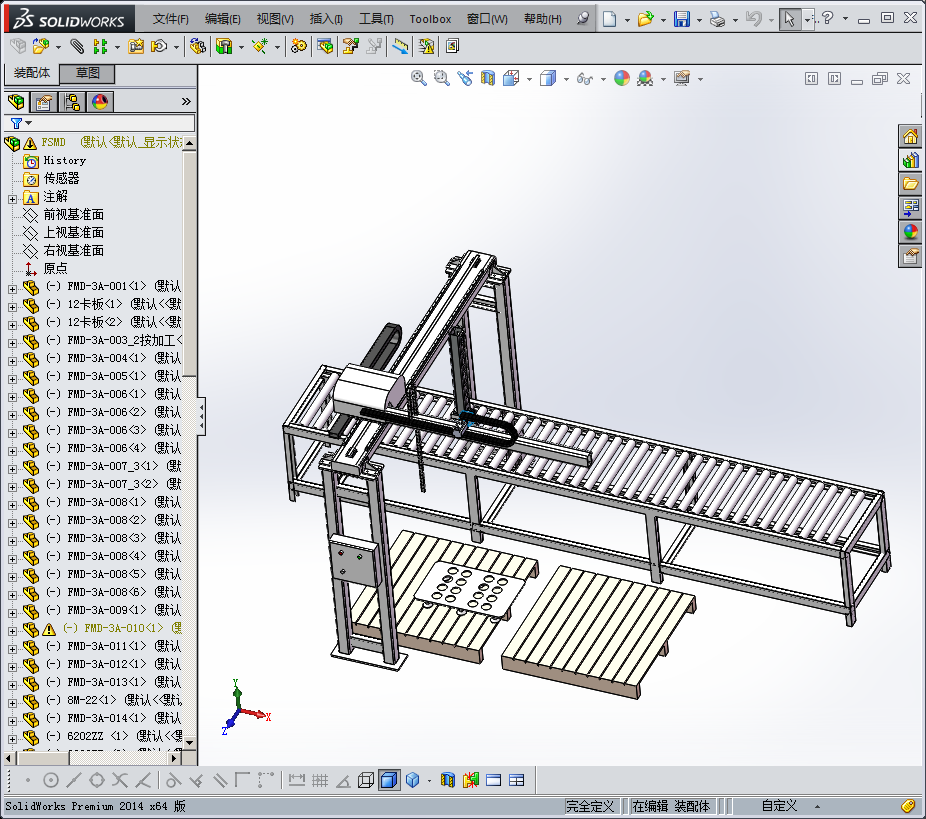Toggle the four-viewport layout button
This screenshot has width=926, height=819.
click(517, 780)
